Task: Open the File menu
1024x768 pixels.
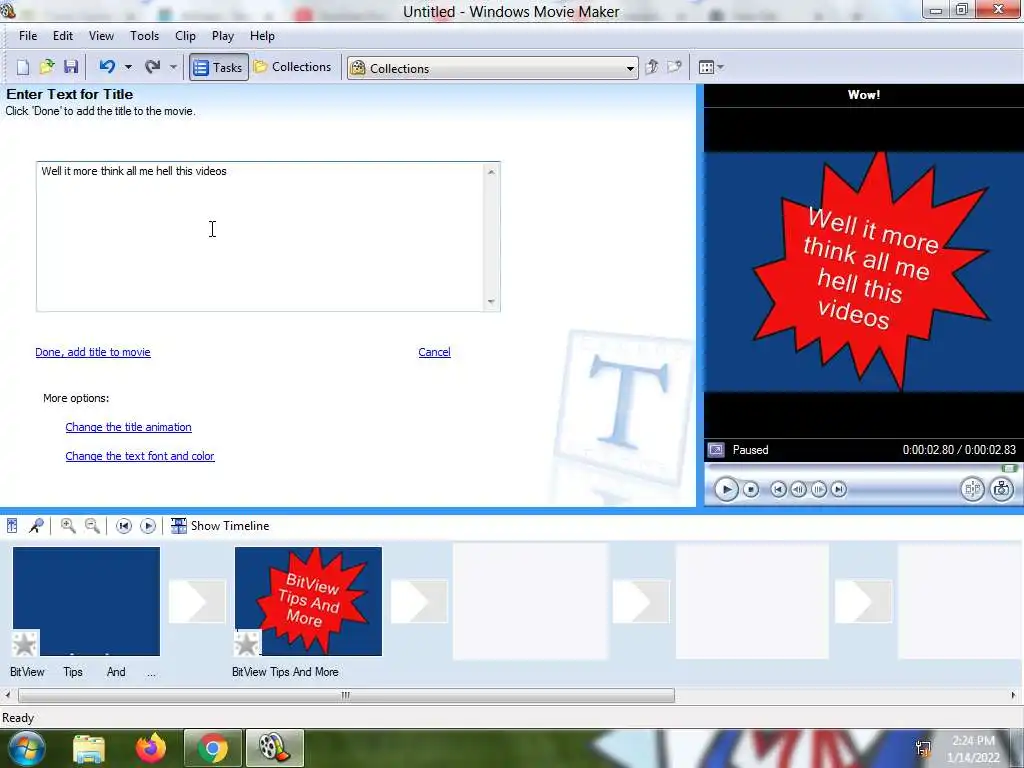Action: tap(28, 36)
